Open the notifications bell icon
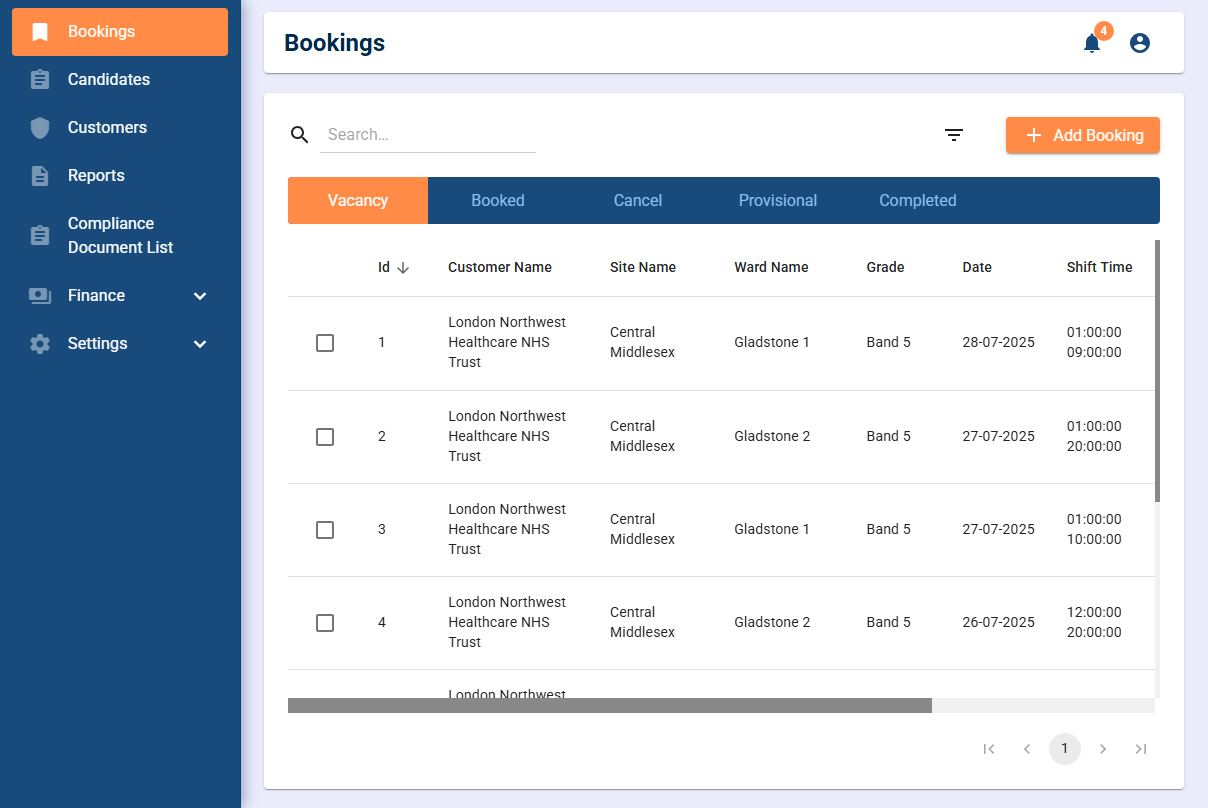The width and height of the screenshot is (1208, 808). (1092, 43)
